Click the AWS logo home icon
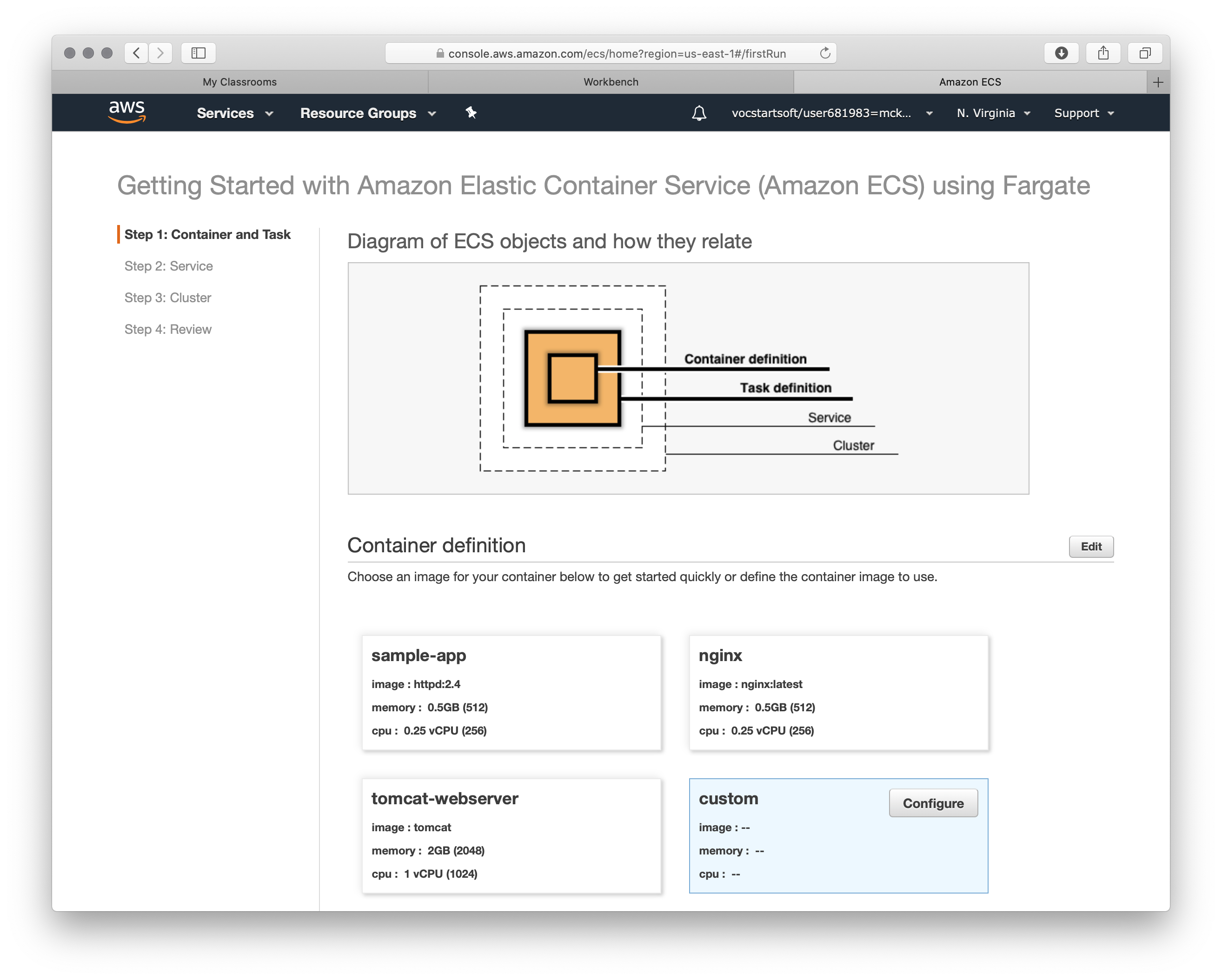Screen dimensions: 1222x980 pos(127,112)
